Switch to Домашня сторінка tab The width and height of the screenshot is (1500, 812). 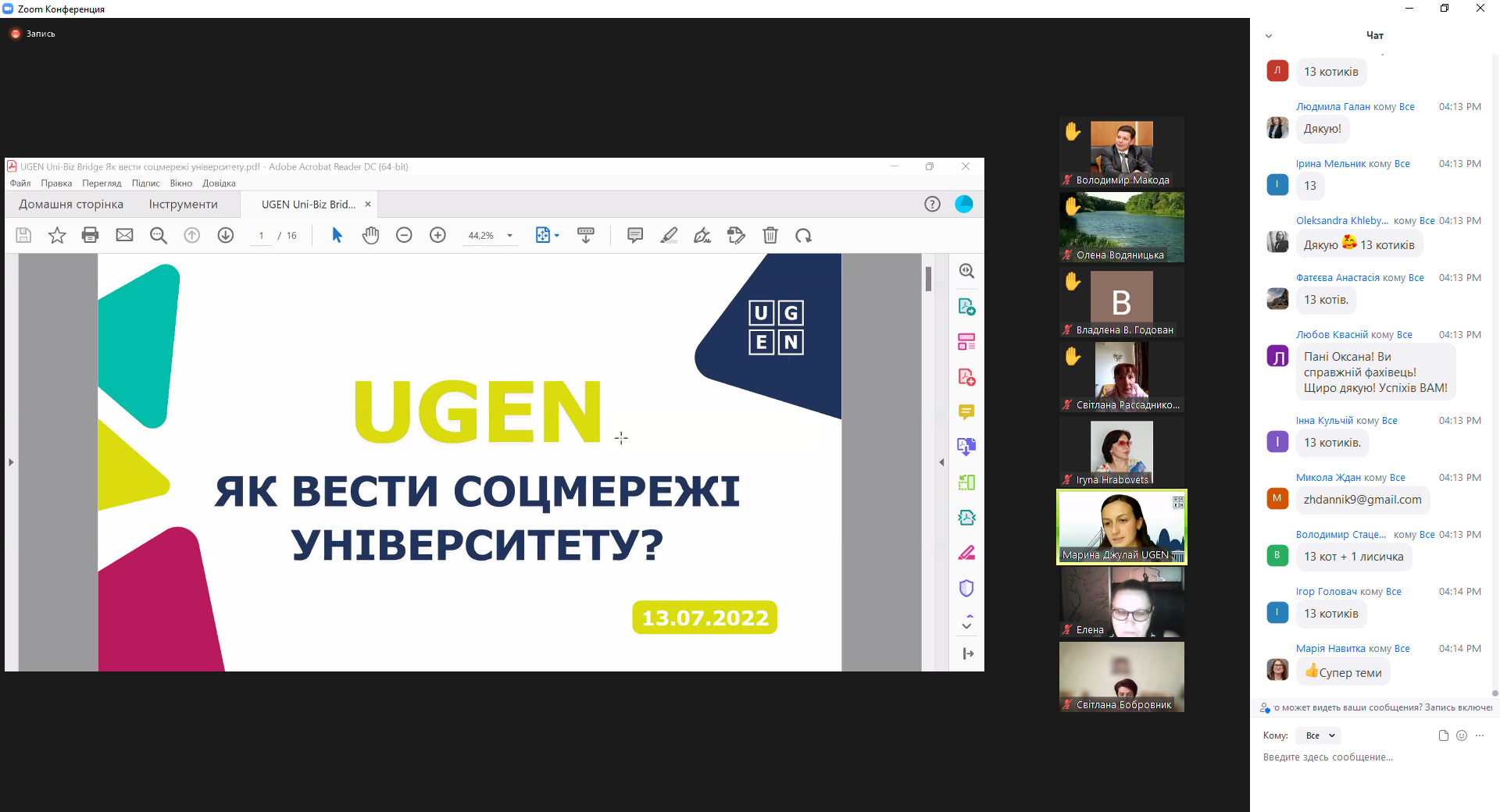tap(71, 204)
